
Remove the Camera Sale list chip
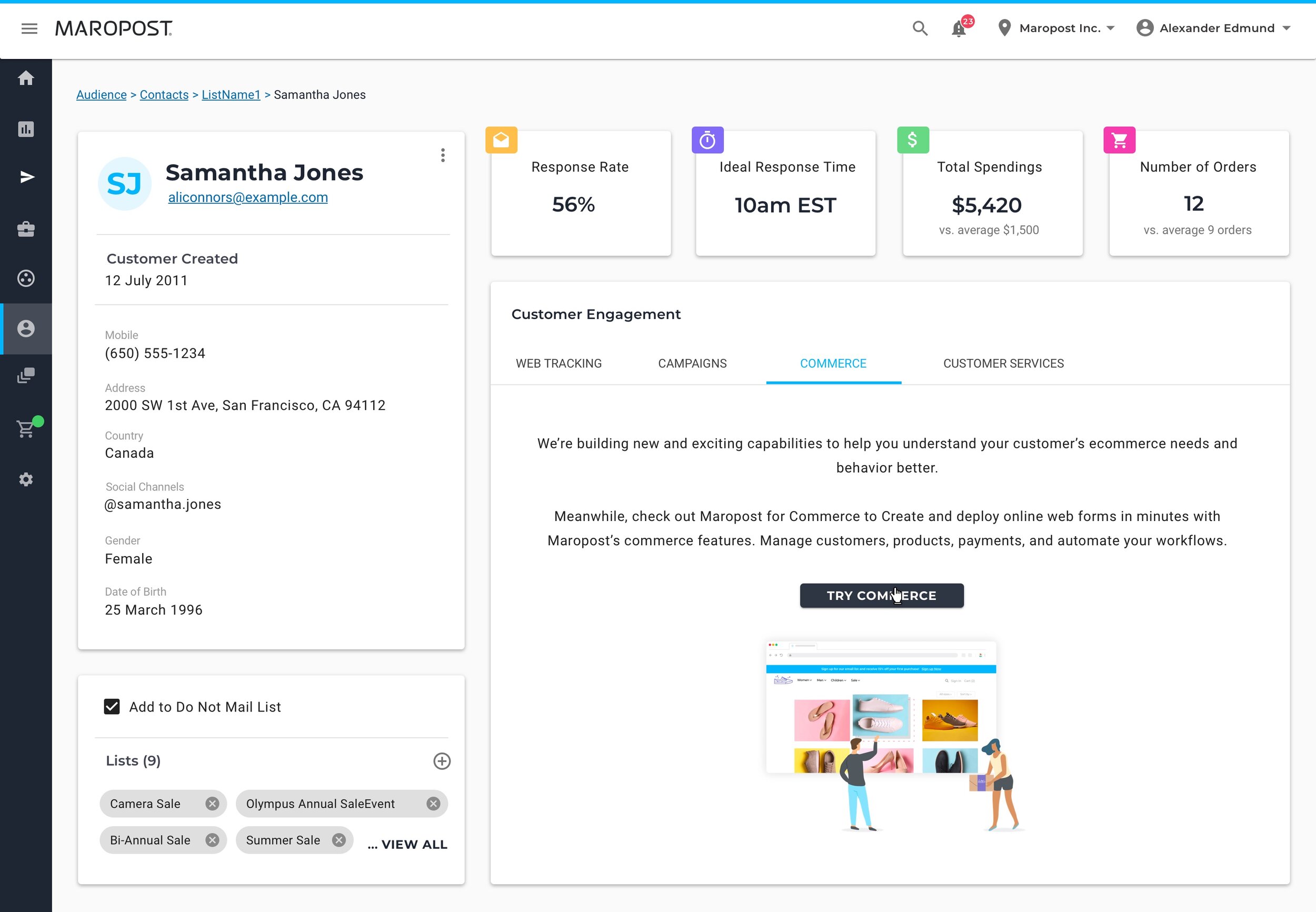pos(212,804)
